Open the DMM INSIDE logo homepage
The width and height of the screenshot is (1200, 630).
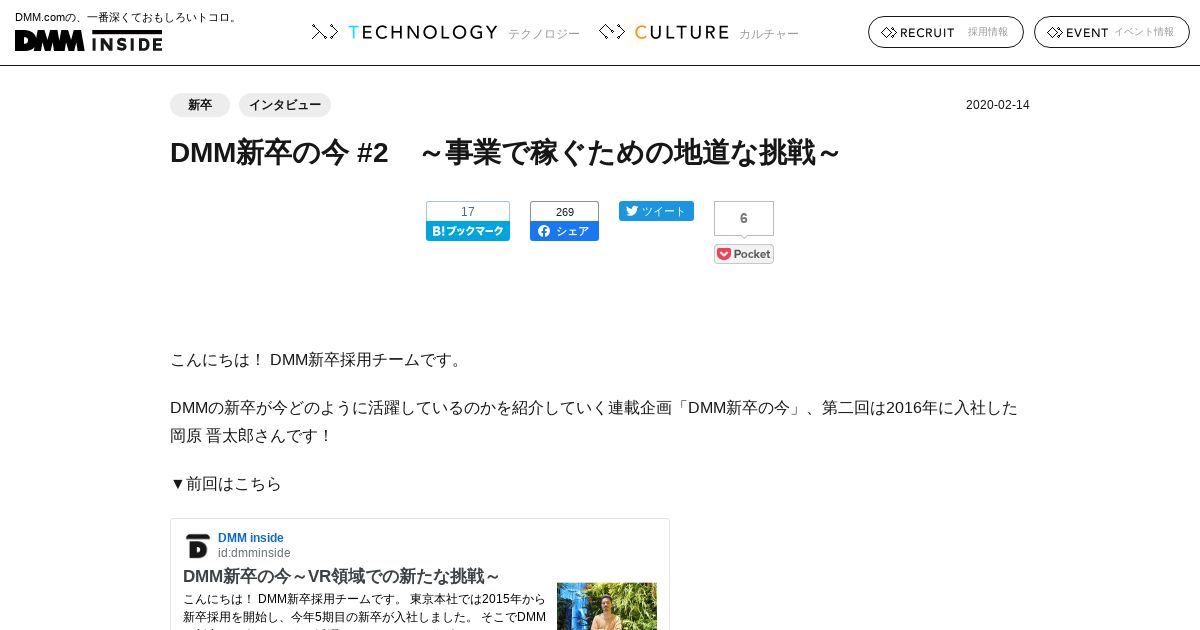click(x=88, y=41)
